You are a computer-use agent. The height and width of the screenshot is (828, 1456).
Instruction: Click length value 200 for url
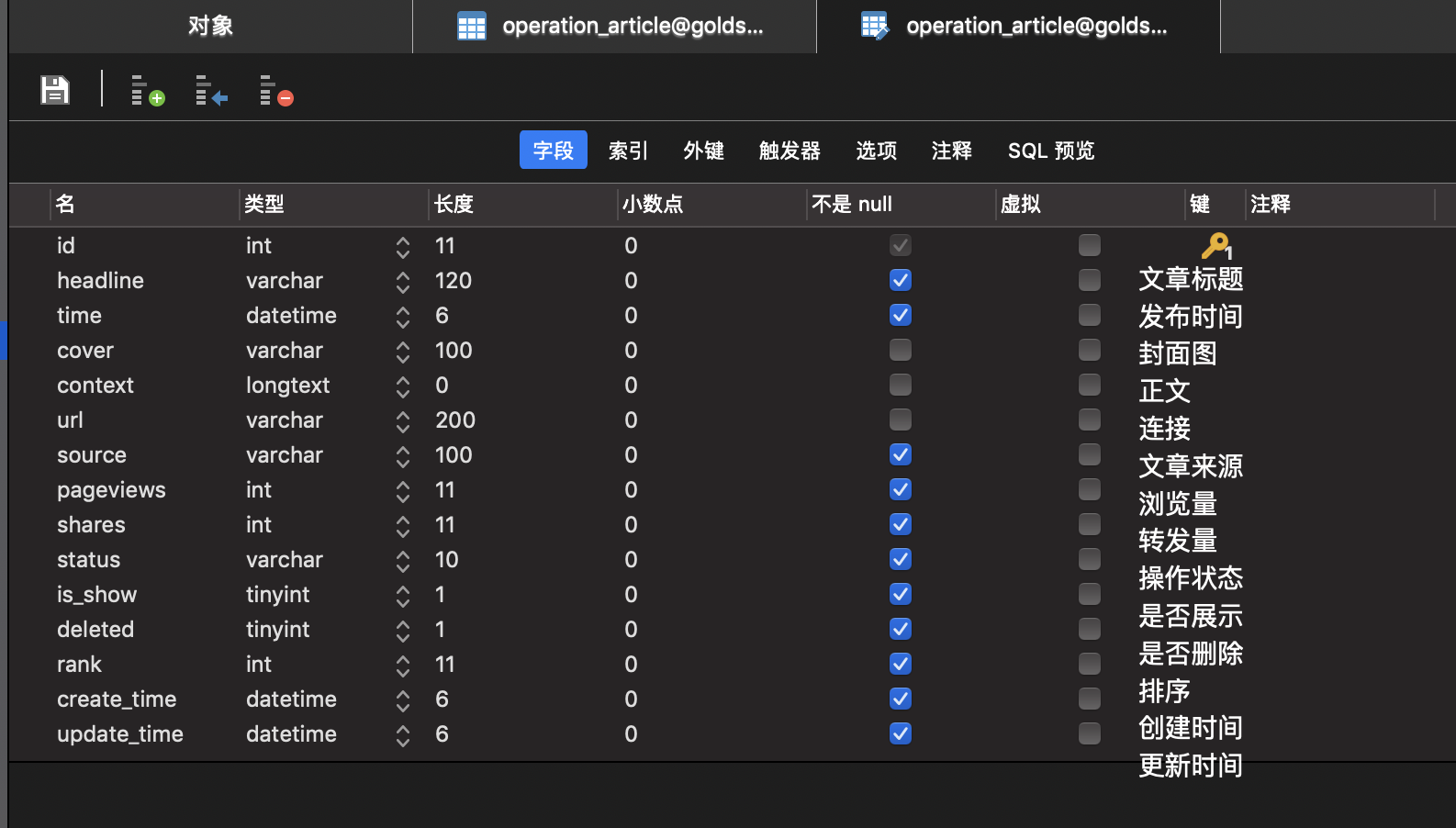(455, 420)
